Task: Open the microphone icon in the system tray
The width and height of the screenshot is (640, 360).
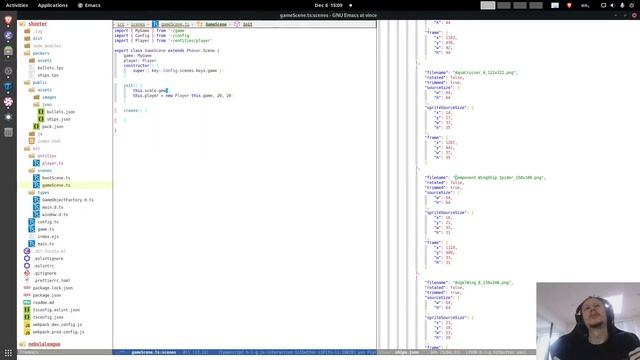Action: pyautogui.click(x=622, y=5)
